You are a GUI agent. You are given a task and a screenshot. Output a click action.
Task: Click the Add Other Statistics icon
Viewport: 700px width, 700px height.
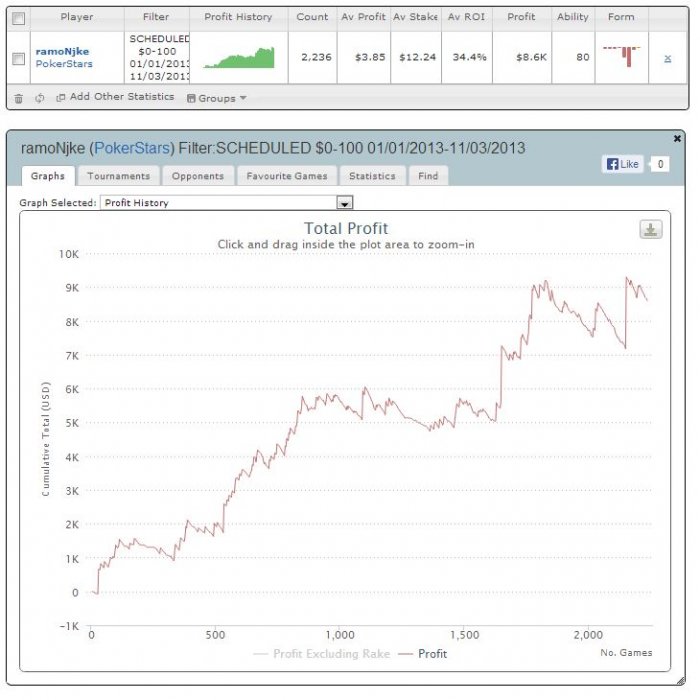click(x=60, y=98)
